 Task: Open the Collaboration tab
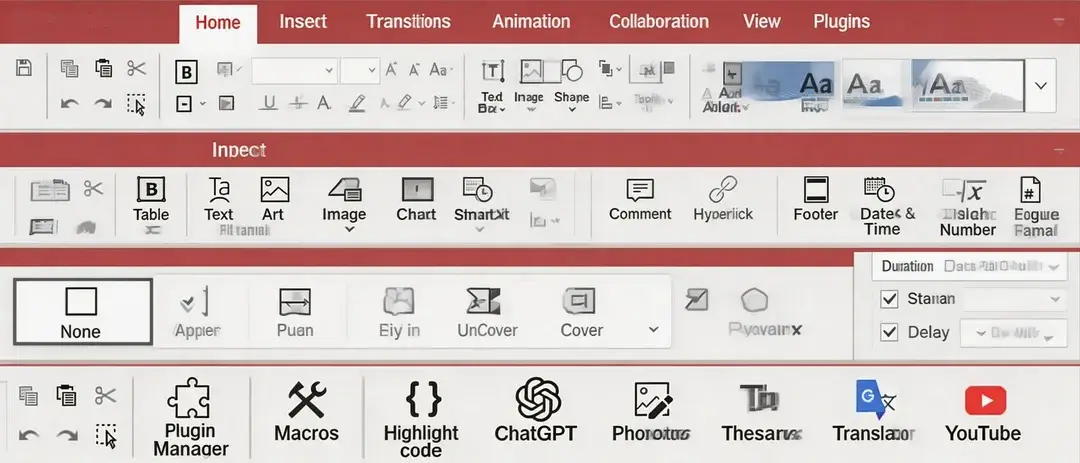(658, 21)
